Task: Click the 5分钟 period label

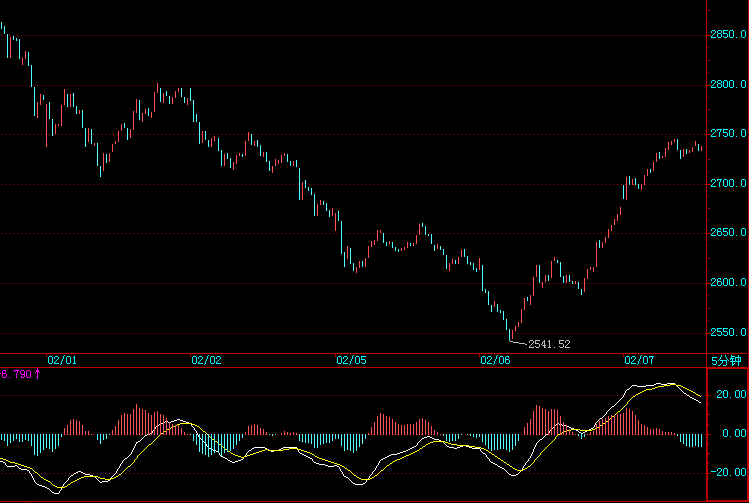Action: click(x=726, y=360)
